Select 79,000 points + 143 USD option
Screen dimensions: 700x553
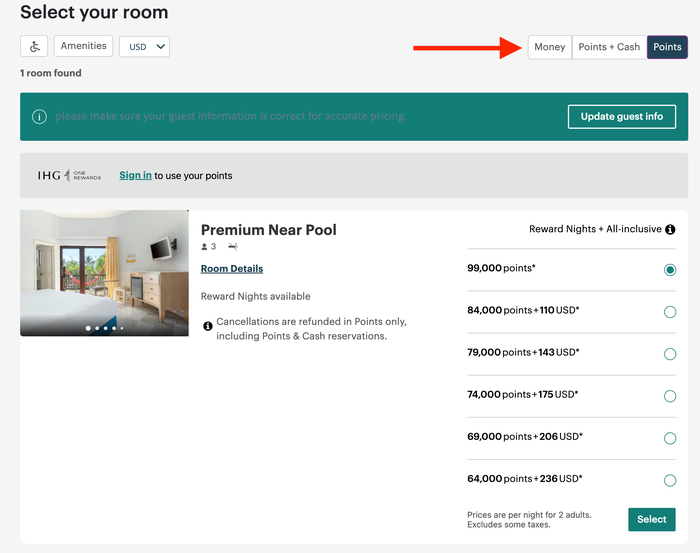(x=670, y=354)
